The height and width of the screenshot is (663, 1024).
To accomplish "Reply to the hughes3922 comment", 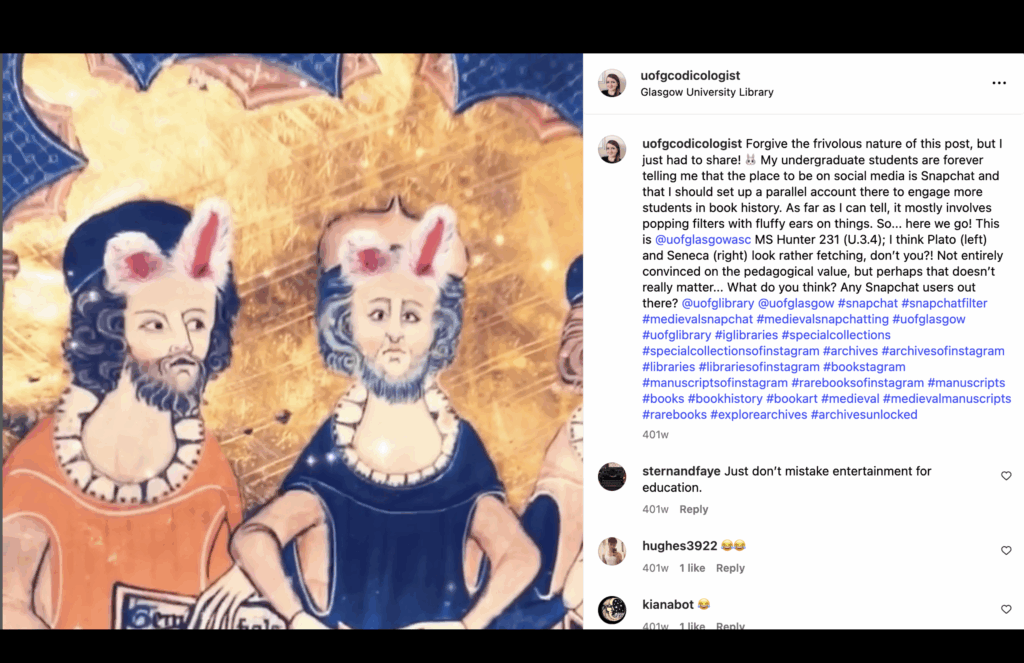I will click(730, 568).
